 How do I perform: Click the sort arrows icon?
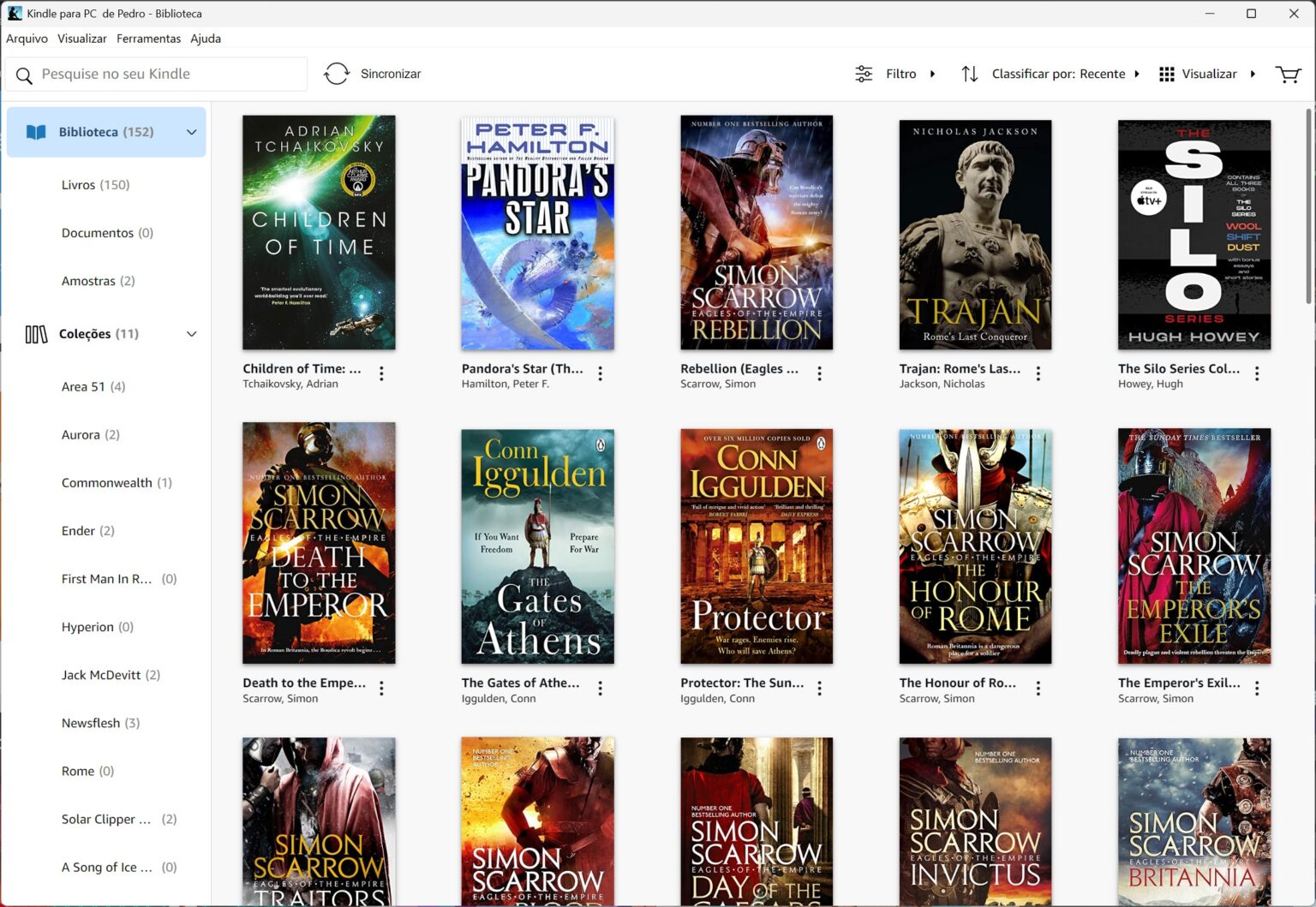[970, 74]
